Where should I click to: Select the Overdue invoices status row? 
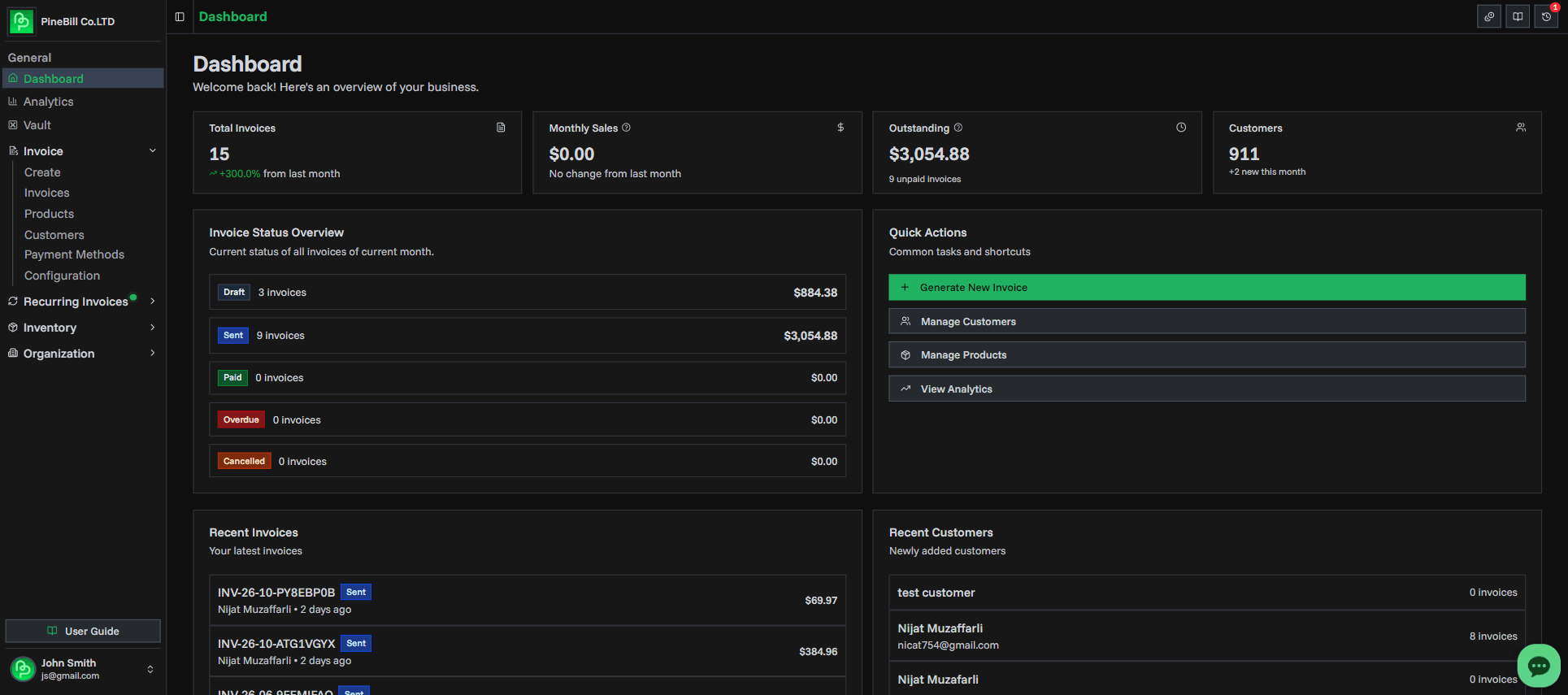click(528, 419)
